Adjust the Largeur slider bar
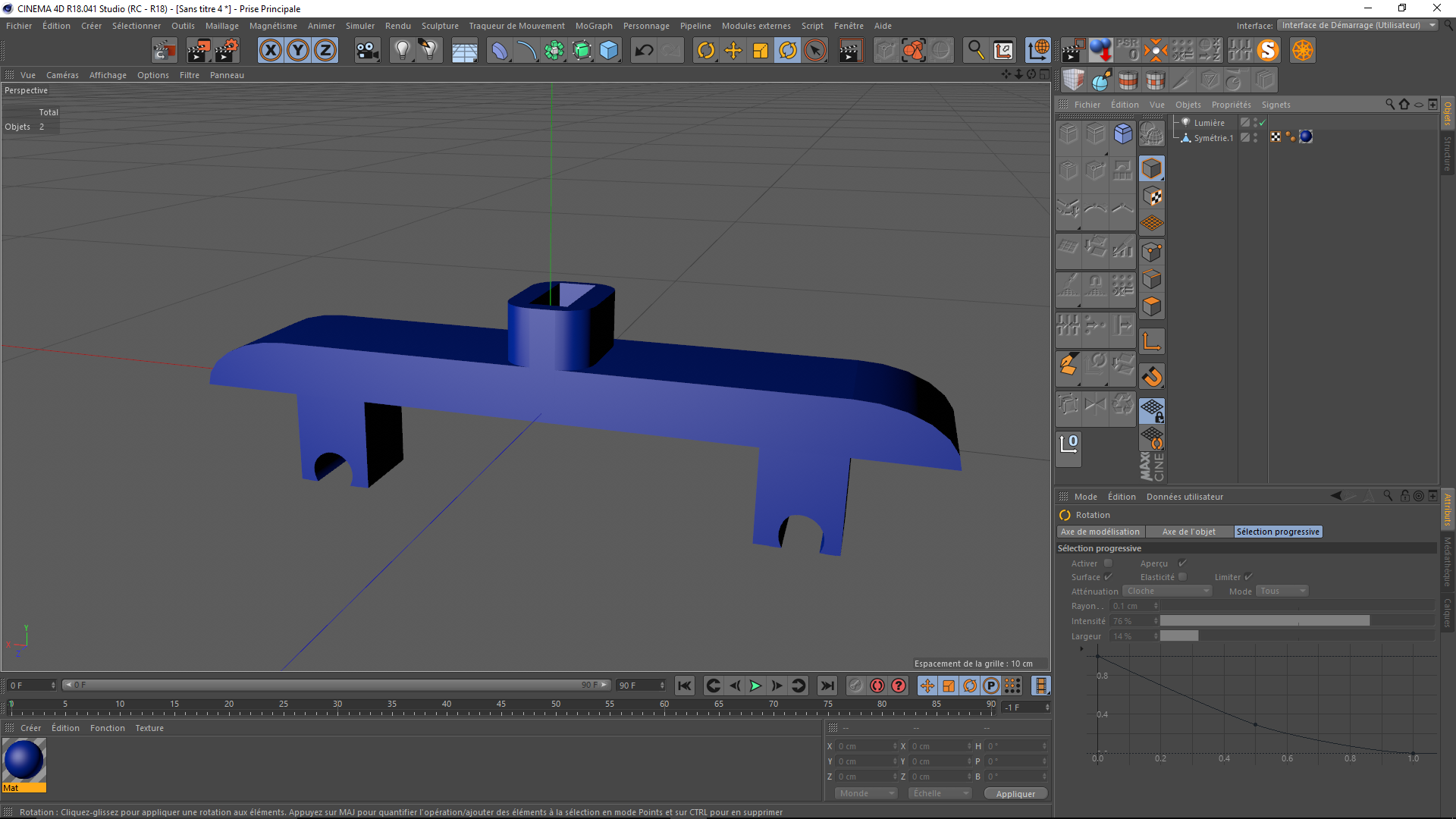The height and width of the screenshot is (819, 1456). [1298, 636]
